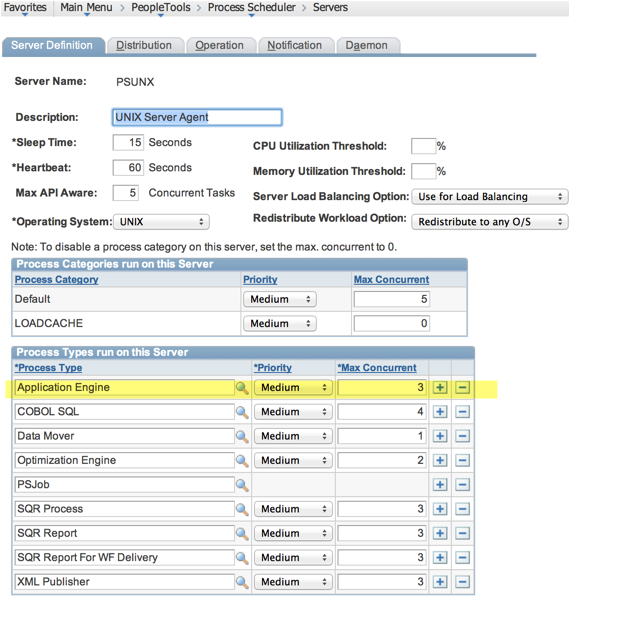Open the Main Menu breadcrumb

click(x=86, y=8)
